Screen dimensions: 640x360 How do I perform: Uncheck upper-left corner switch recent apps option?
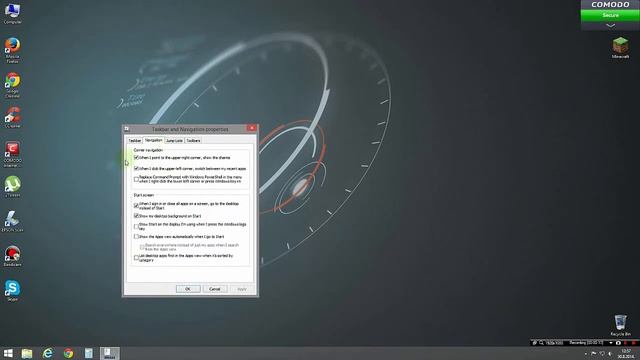pyautogui.click(x=136, y=168)
